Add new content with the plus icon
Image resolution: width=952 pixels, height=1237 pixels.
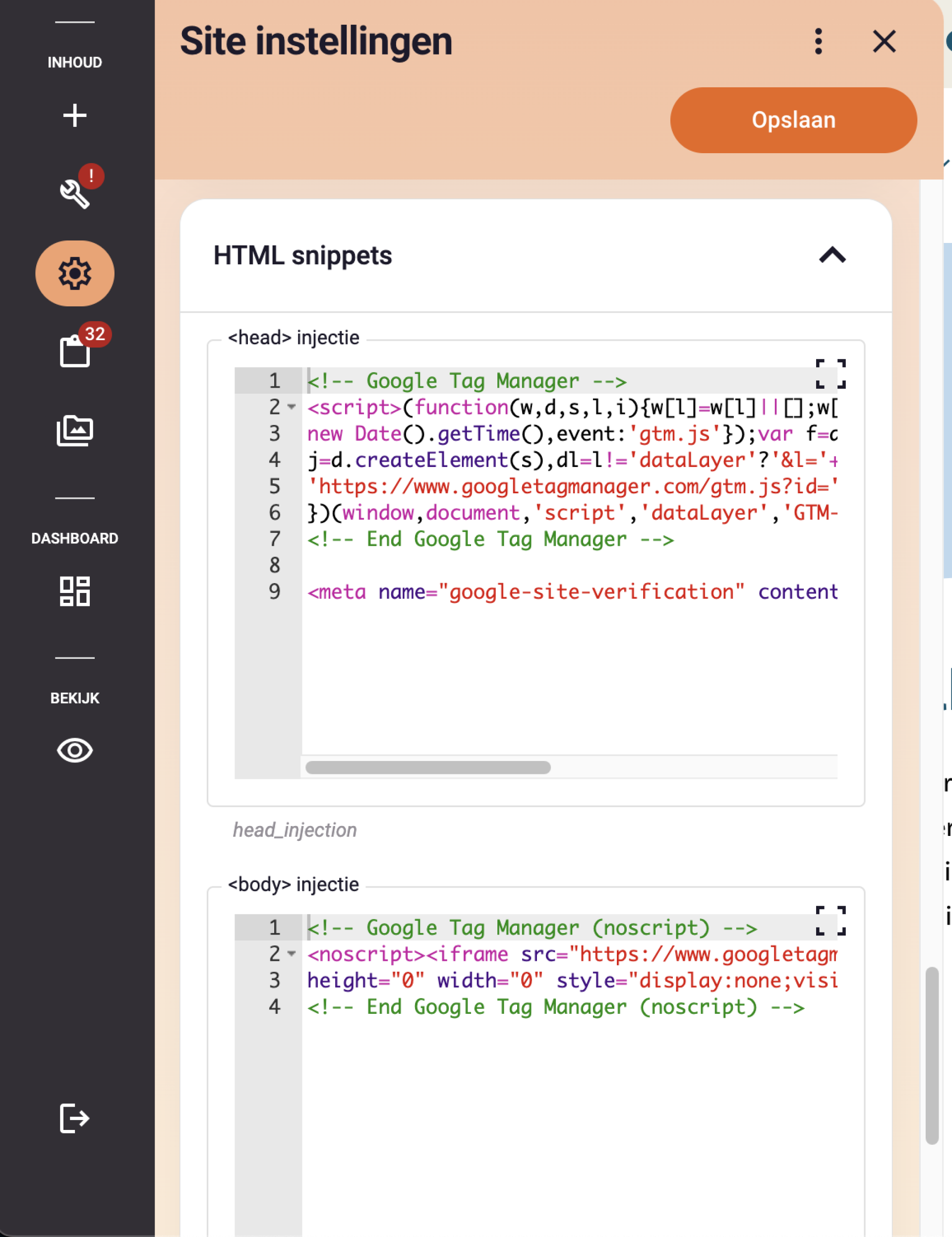75,116
